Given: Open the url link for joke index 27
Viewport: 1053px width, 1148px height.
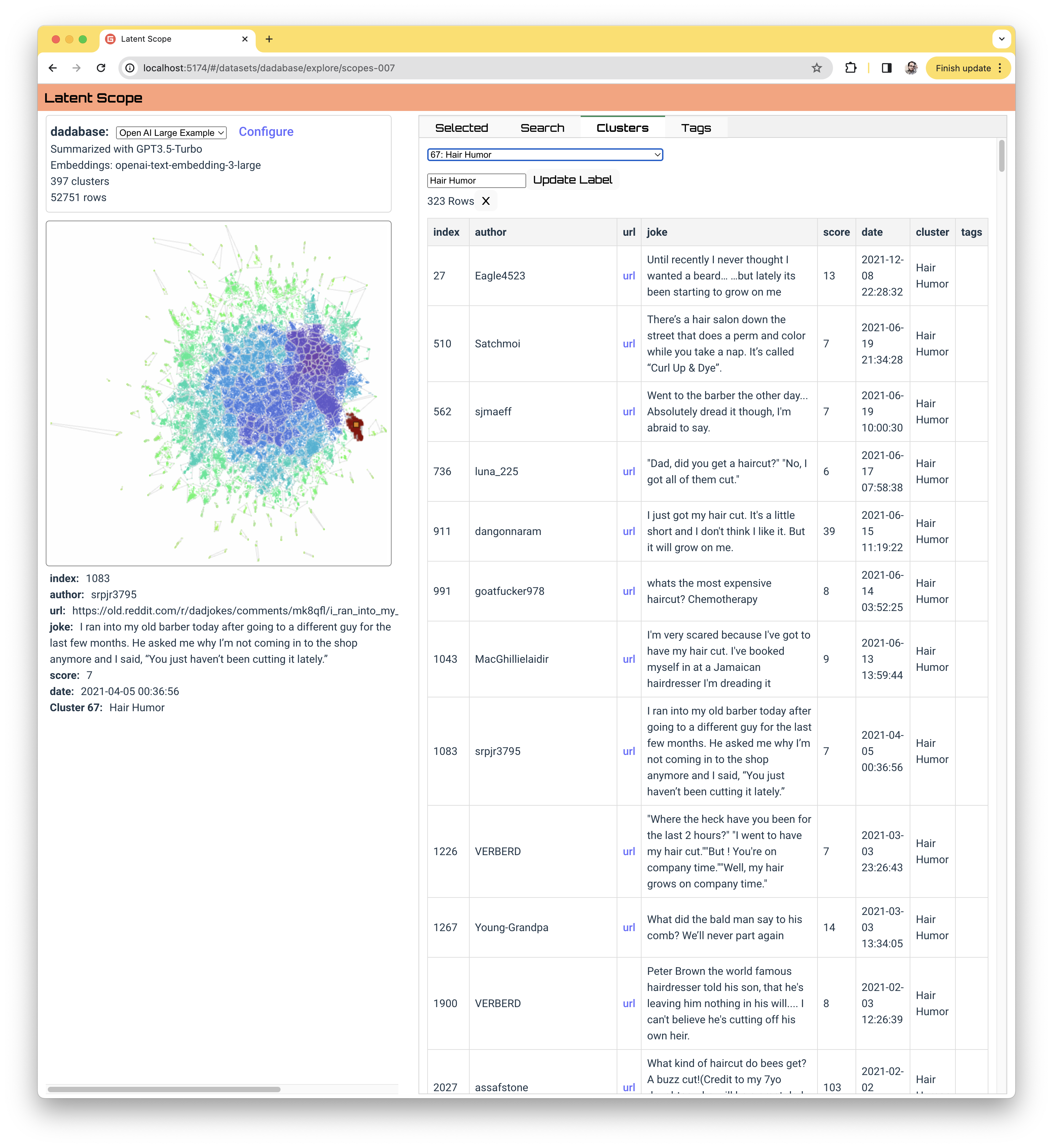Looking at the screenshot, I should click(x=628, y=276).
